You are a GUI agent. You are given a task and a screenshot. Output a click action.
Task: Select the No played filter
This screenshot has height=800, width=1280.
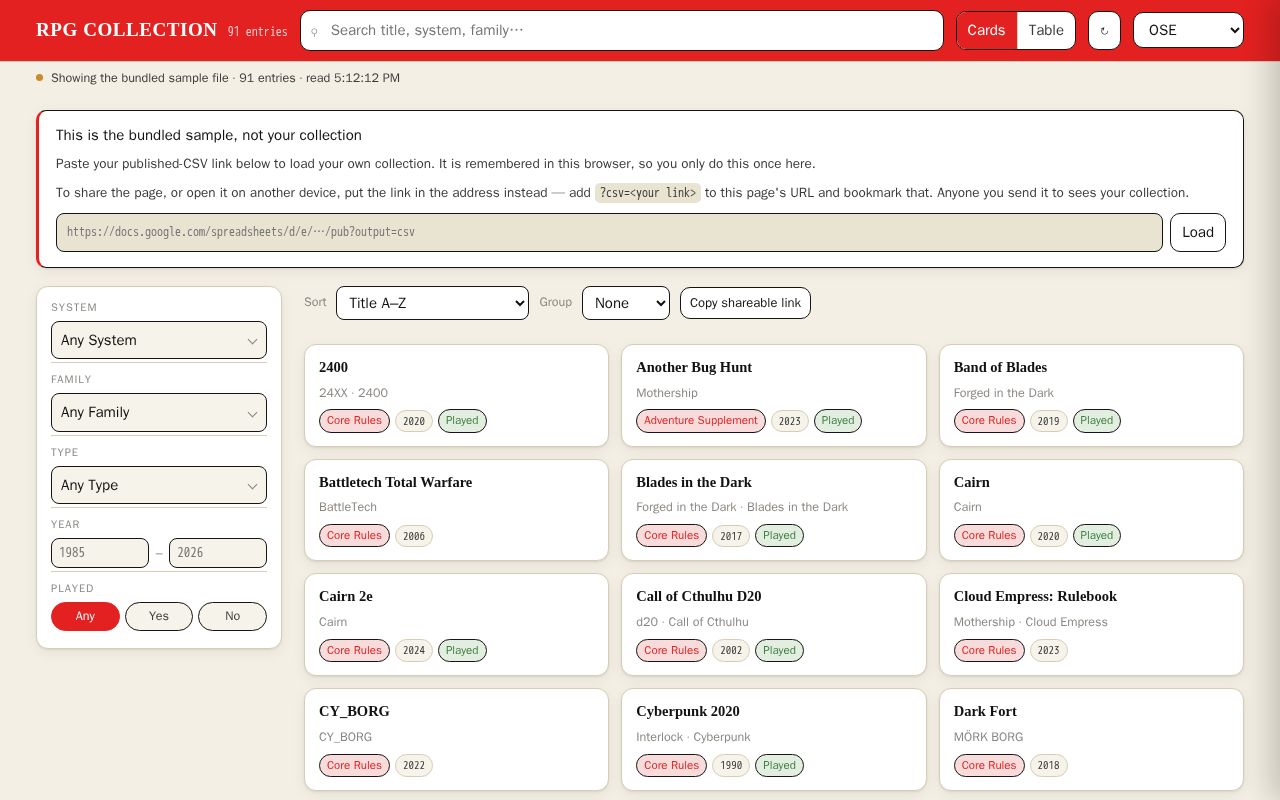232,616
